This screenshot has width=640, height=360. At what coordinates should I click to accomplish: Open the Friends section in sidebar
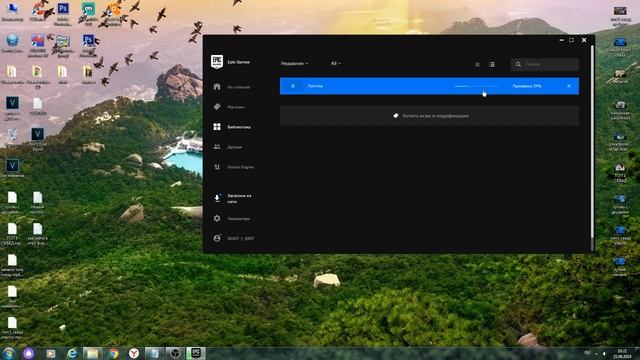point(227,147)
